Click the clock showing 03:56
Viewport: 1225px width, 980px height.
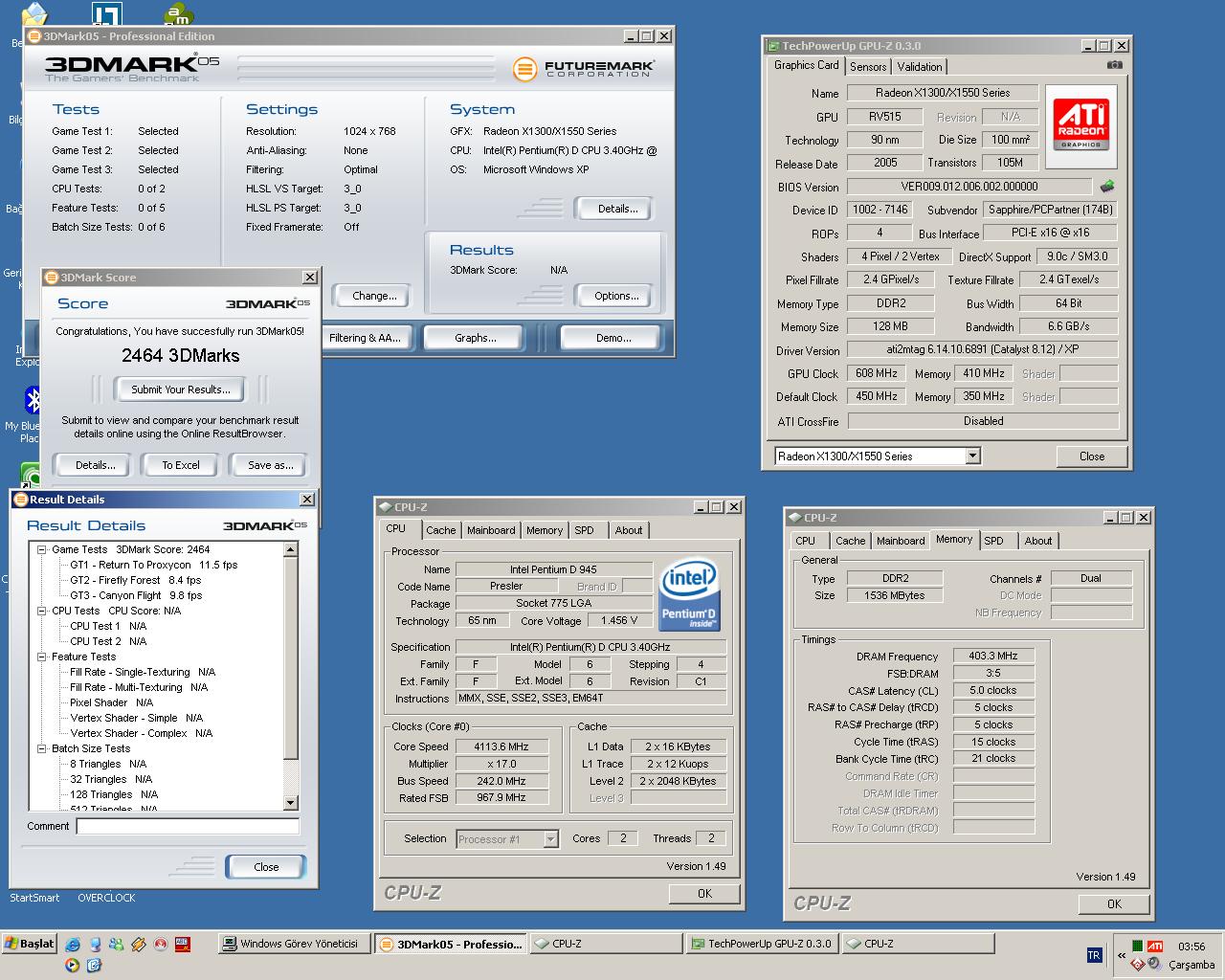pos(1192,947)
